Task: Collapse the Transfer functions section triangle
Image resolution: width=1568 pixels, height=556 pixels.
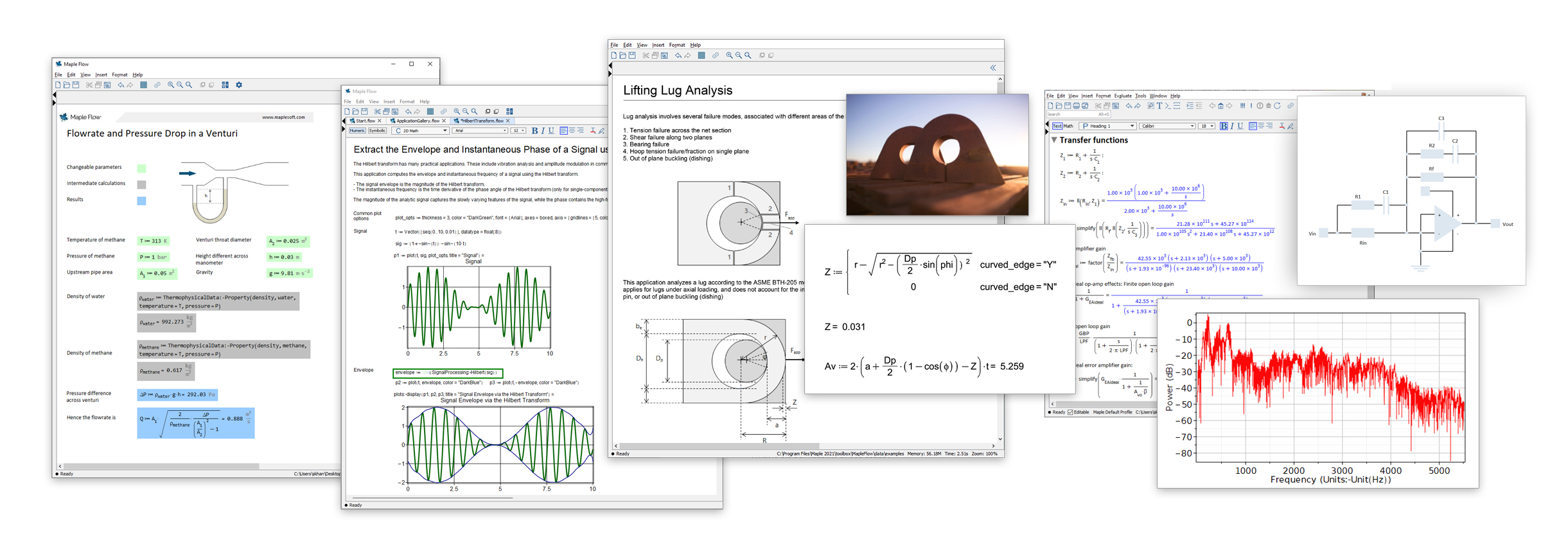Action: click(1054, 139)
